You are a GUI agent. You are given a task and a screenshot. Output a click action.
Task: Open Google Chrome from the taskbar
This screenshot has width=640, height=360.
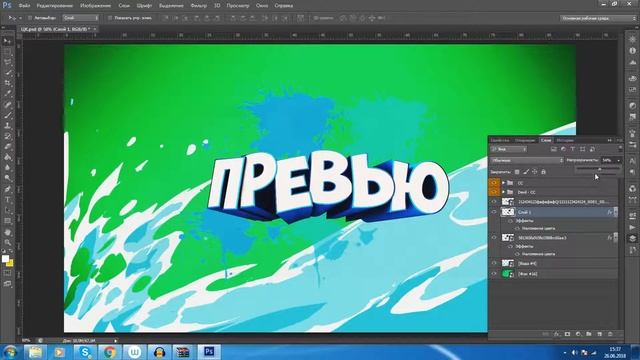click(x=109, y=352)
